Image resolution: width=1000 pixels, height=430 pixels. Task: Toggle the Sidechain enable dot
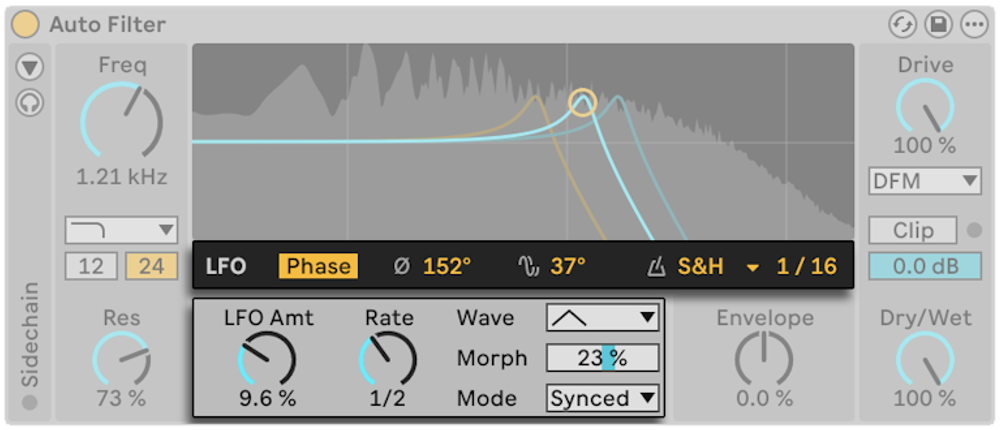coord(30,403)
